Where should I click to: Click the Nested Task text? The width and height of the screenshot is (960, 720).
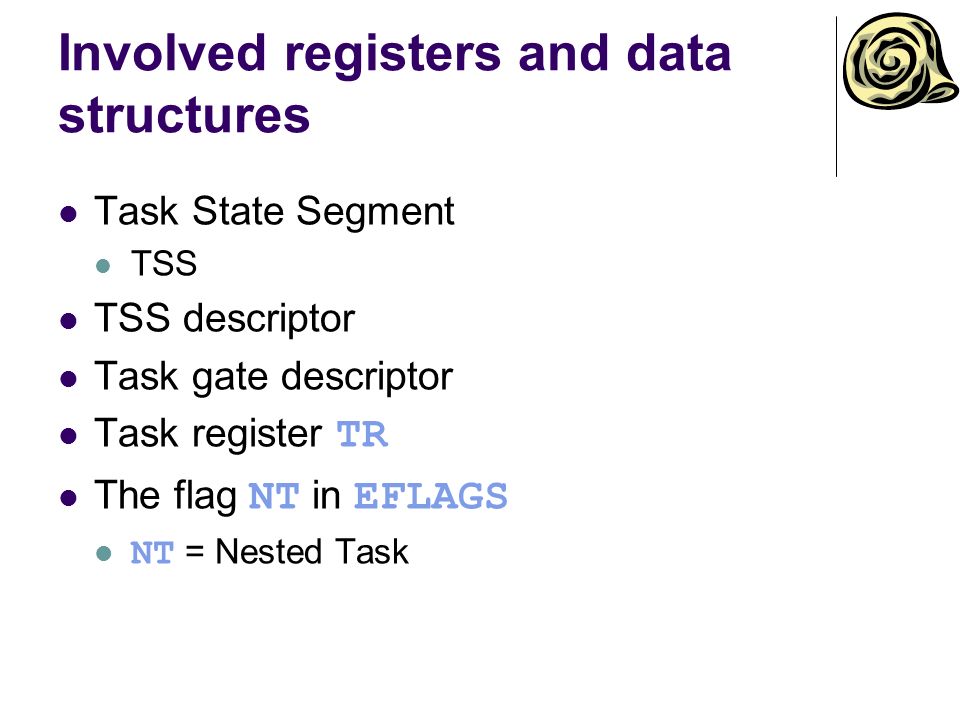click(x=312, y=552)
